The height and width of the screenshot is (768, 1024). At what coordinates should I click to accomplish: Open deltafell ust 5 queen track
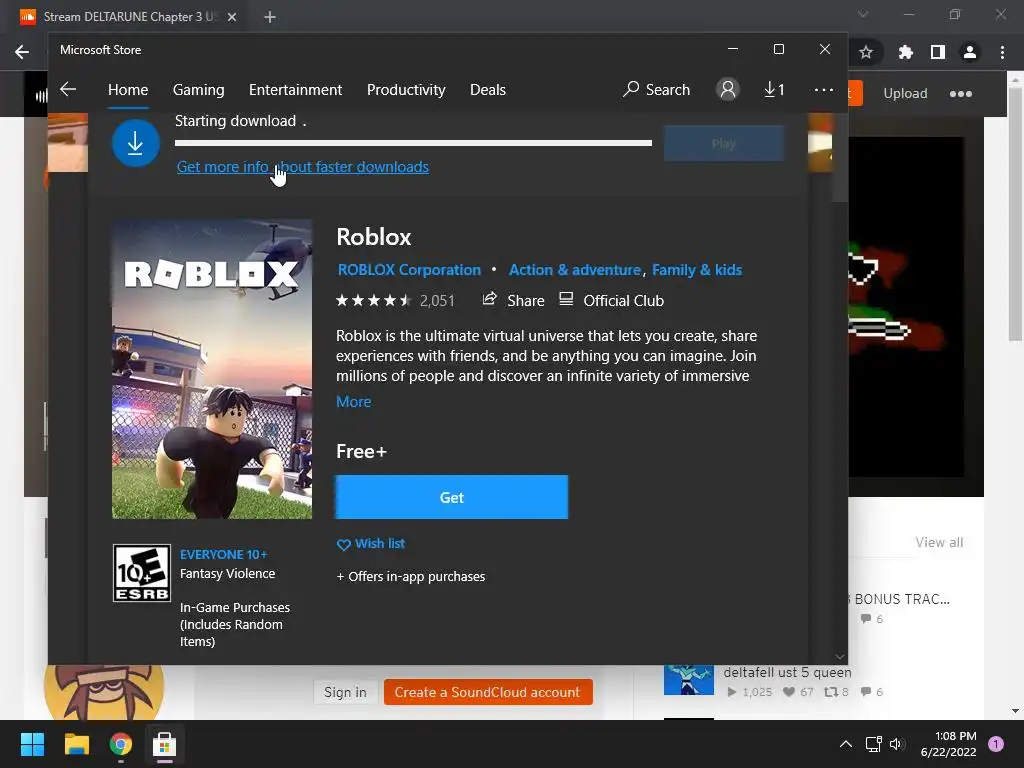787,672
